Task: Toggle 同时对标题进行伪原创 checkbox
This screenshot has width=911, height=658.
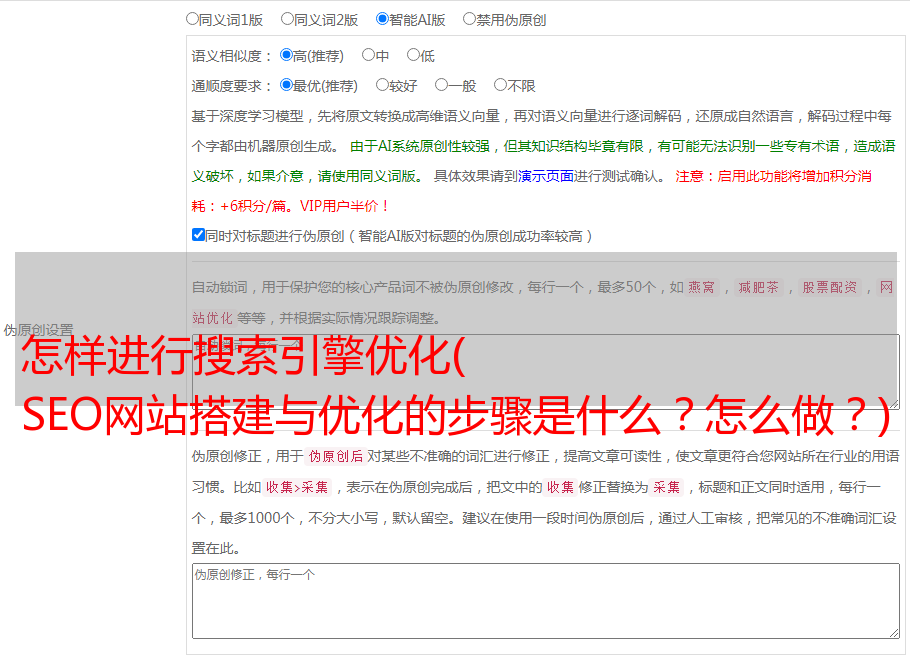Action: tap(198, 235)
